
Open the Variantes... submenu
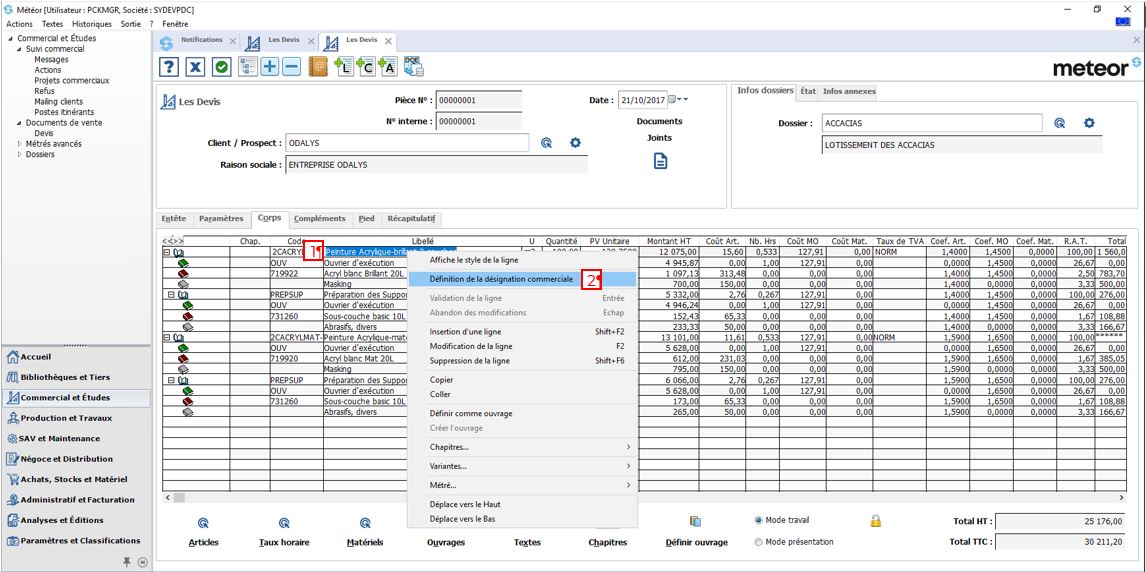(523, 465)
